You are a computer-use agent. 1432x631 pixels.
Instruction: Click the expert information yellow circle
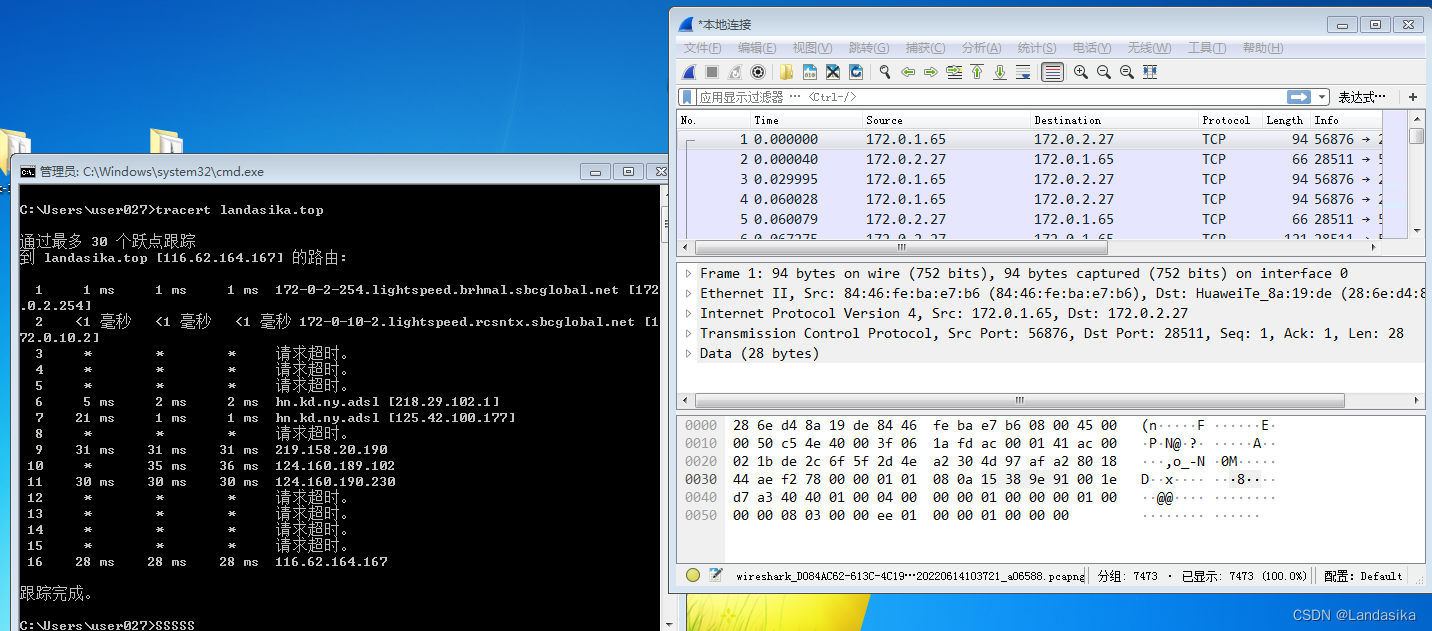point(693,575)
